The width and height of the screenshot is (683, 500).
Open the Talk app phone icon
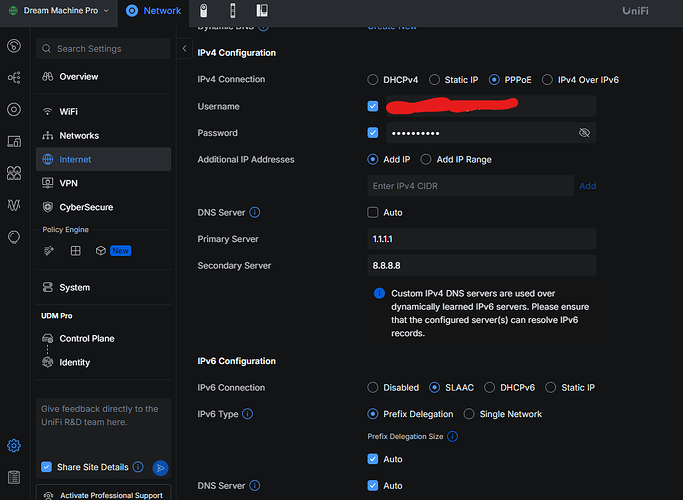click(262, 10)
